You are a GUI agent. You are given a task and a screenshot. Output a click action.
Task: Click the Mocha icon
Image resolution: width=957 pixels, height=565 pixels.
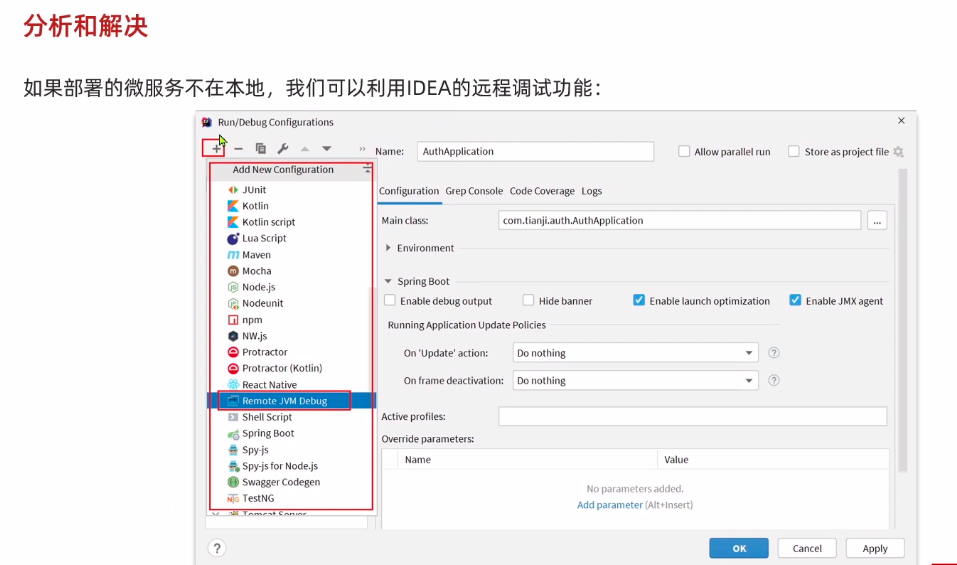coord(233,271)
